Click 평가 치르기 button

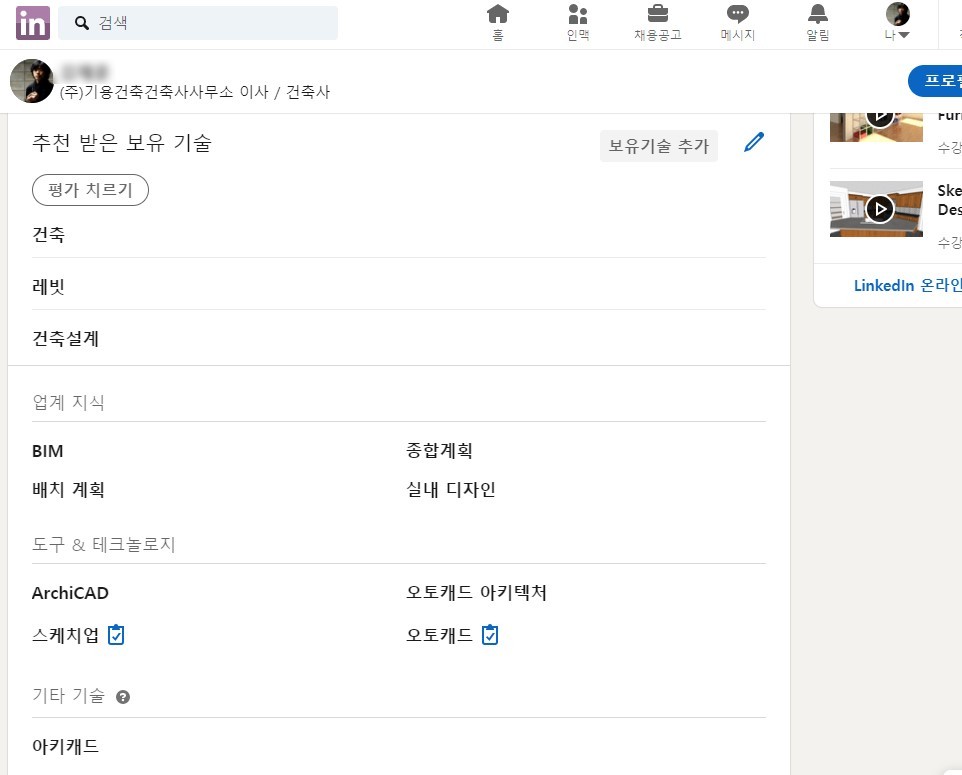[x=90, y=190]
